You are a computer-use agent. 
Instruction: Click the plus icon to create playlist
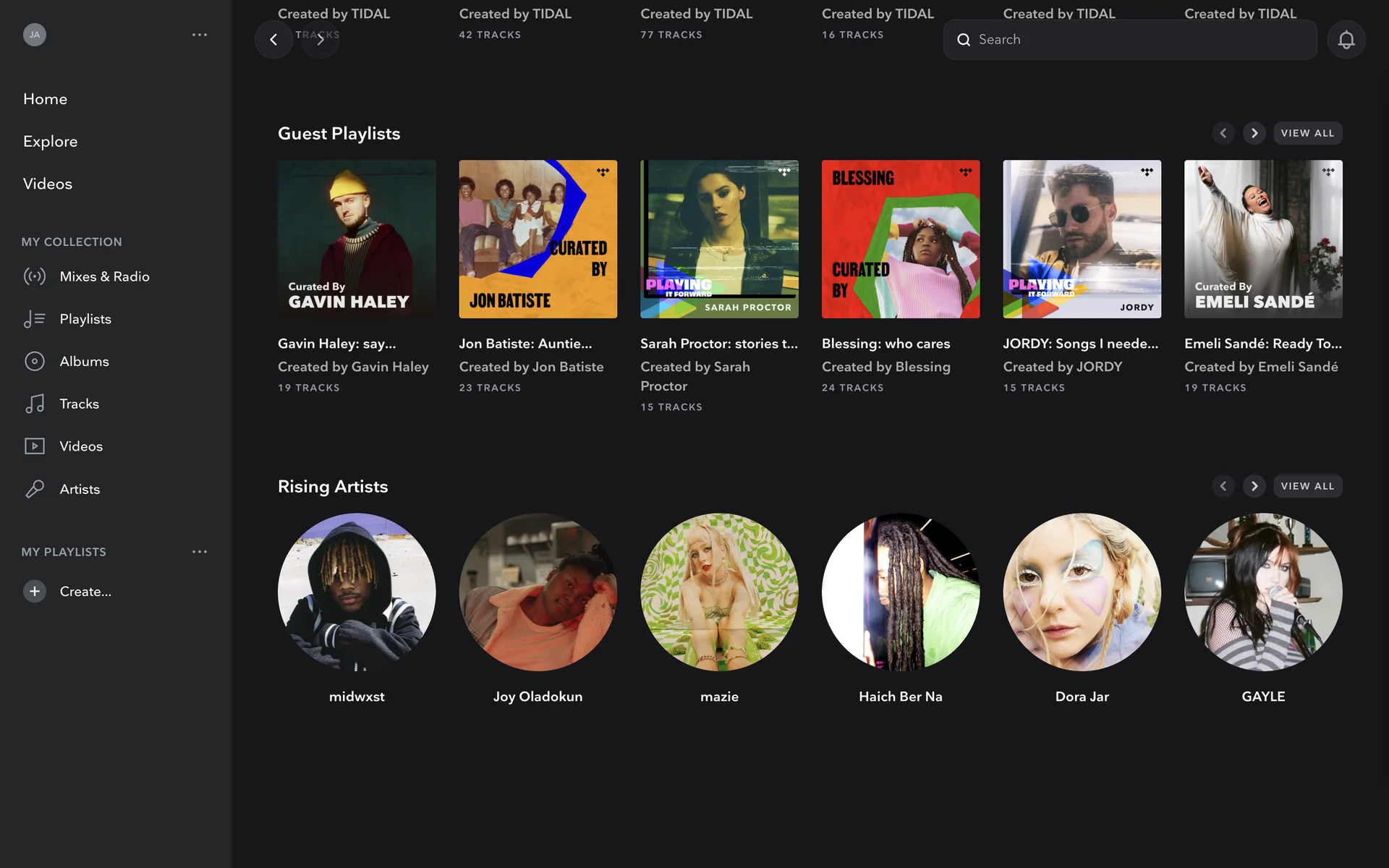[35, 591]
